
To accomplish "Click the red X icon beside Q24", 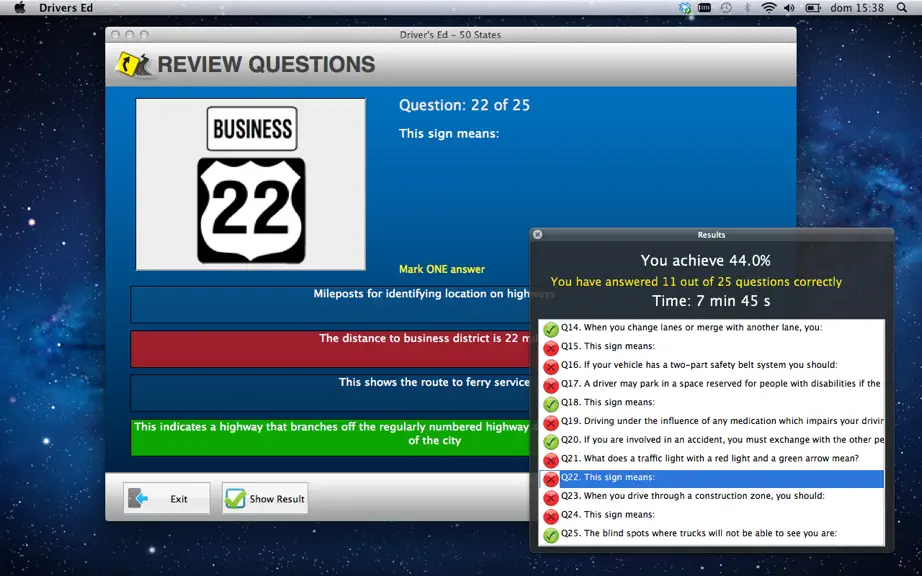I will pos(550,516).
